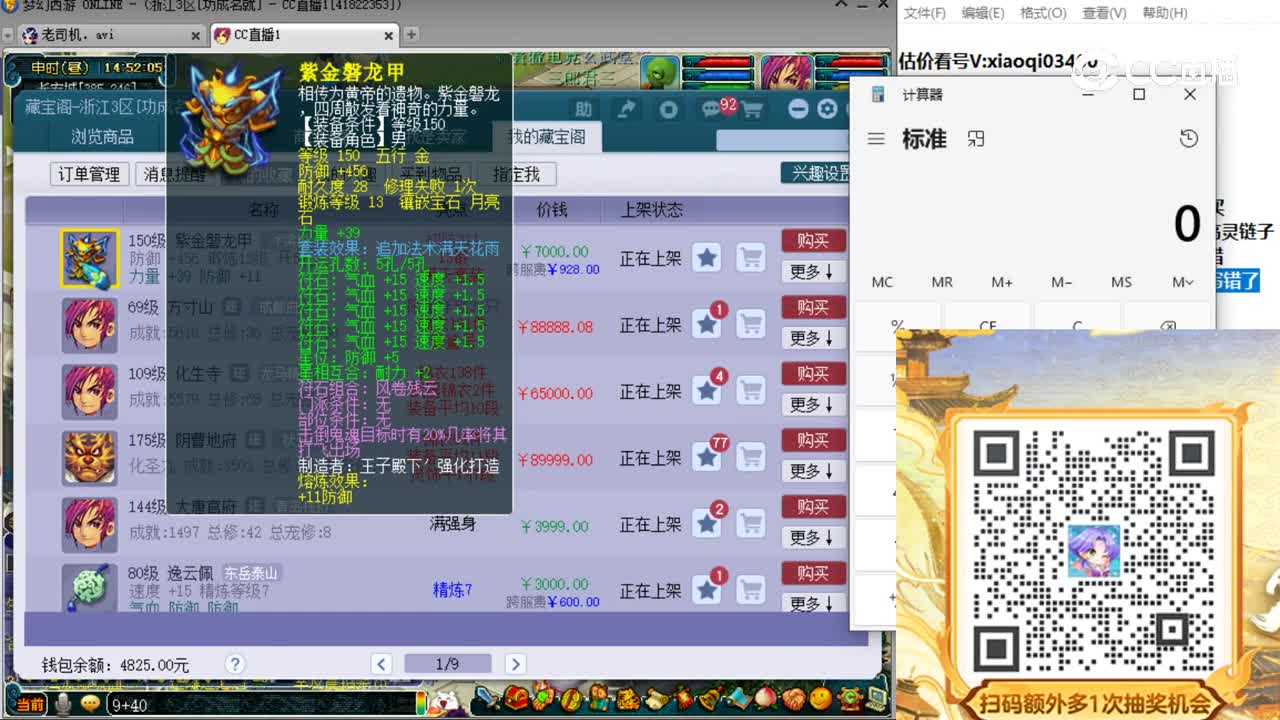The image size is (1280, 720).
Task: Buy the 144级 大唐官府 character
Action: pos(814,507)
